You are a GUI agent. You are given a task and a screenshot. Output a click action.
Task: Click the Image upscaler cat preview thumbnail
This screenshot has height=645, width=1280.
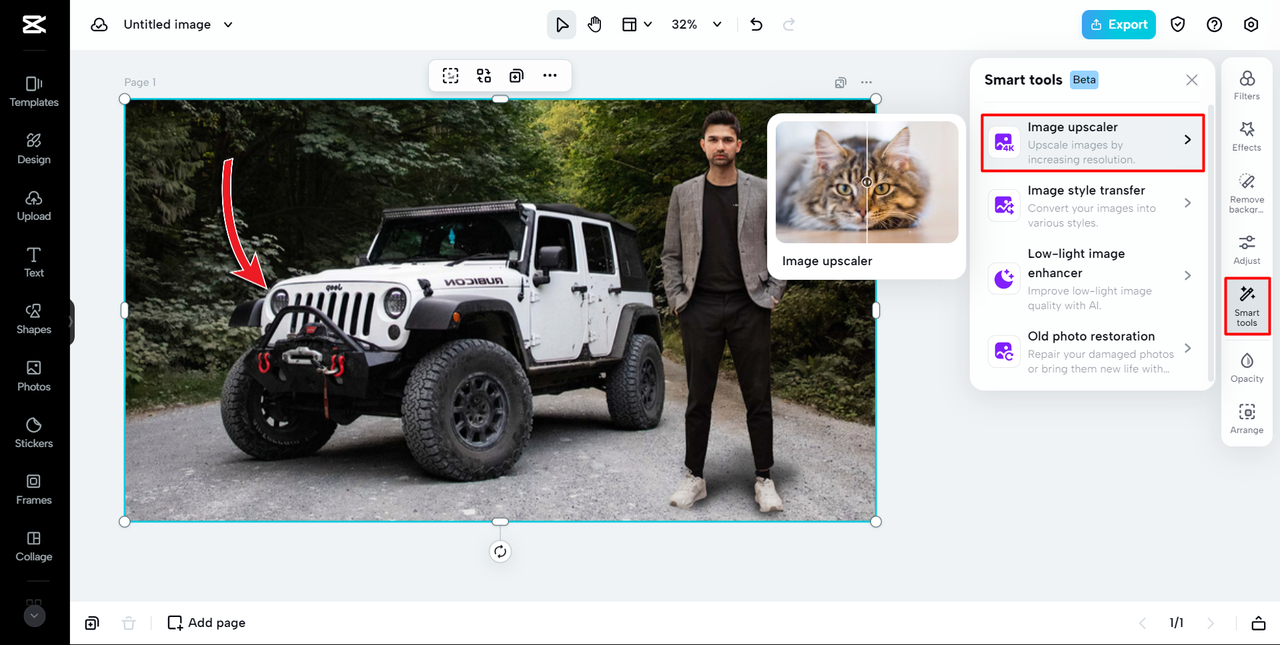[867, 182]
